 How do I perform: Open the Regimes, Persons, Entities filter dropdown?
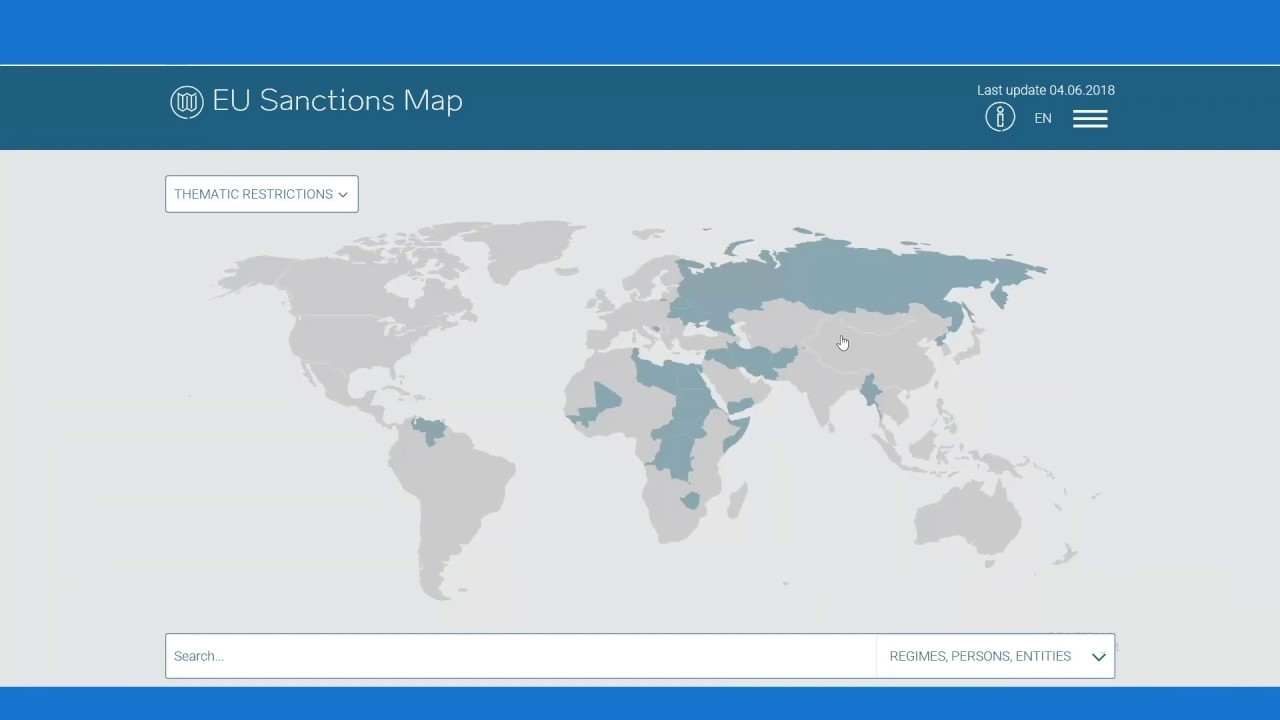tap(996, 656)
